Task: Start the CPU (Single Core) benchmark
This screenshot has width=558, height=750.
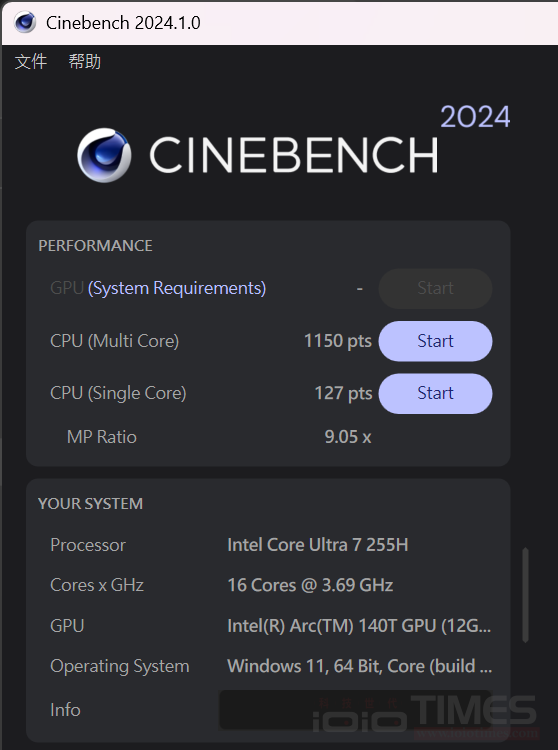Action: tap(435, 393)
